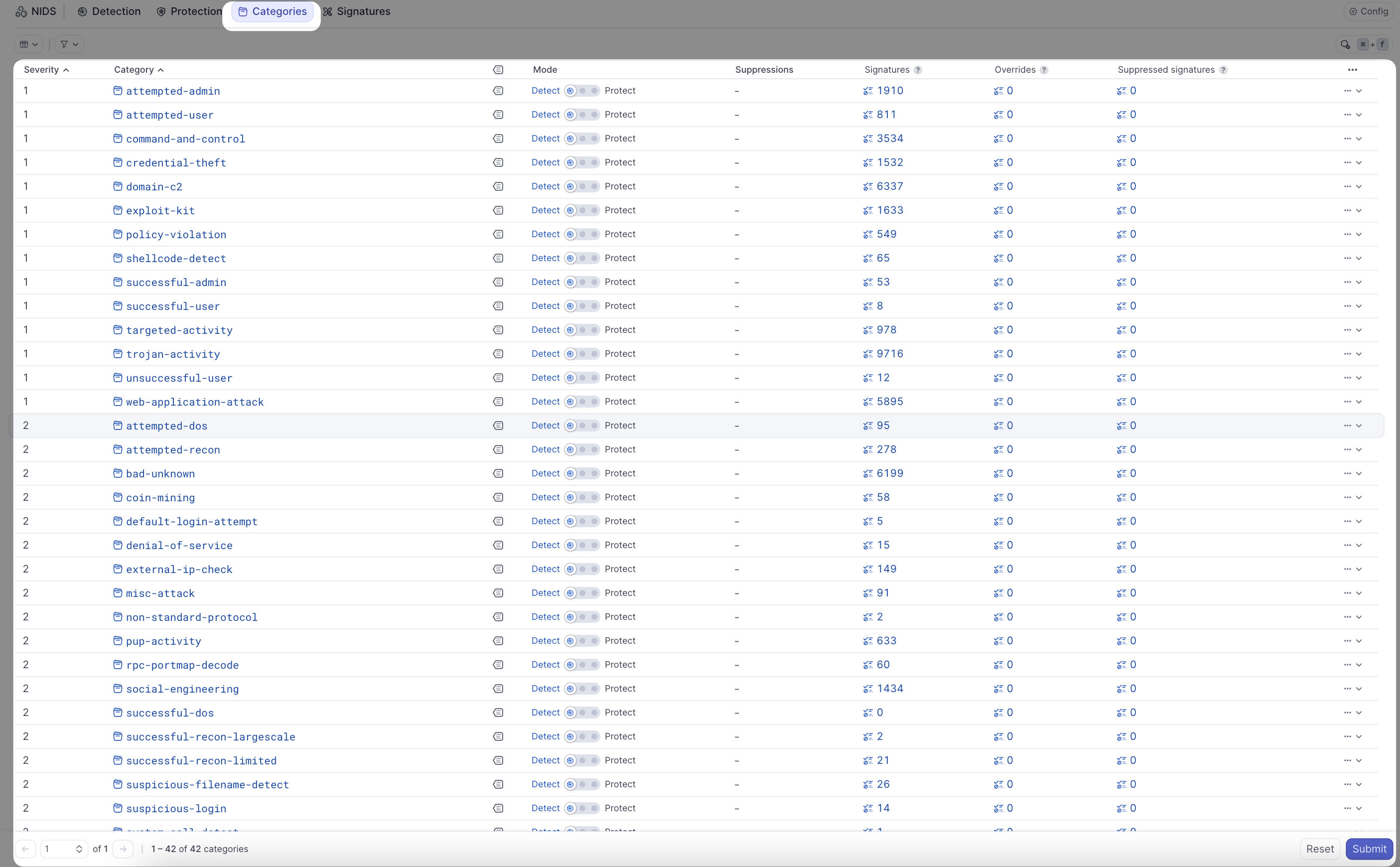Toggle the mode switch for coin-mining
Image resolution: width=1400 pixels, height=867 pixels.
pos(581,497)
